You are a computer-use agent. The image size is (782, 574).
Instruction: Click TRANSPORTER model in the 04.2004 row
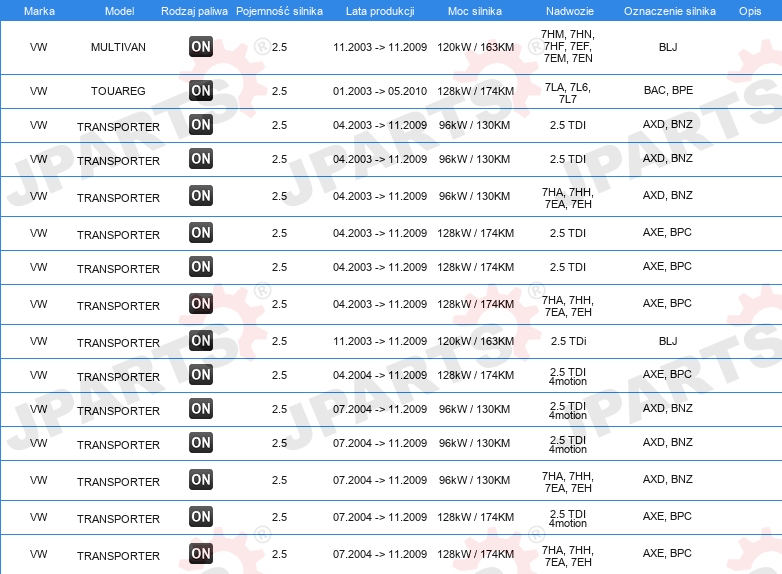118,377
